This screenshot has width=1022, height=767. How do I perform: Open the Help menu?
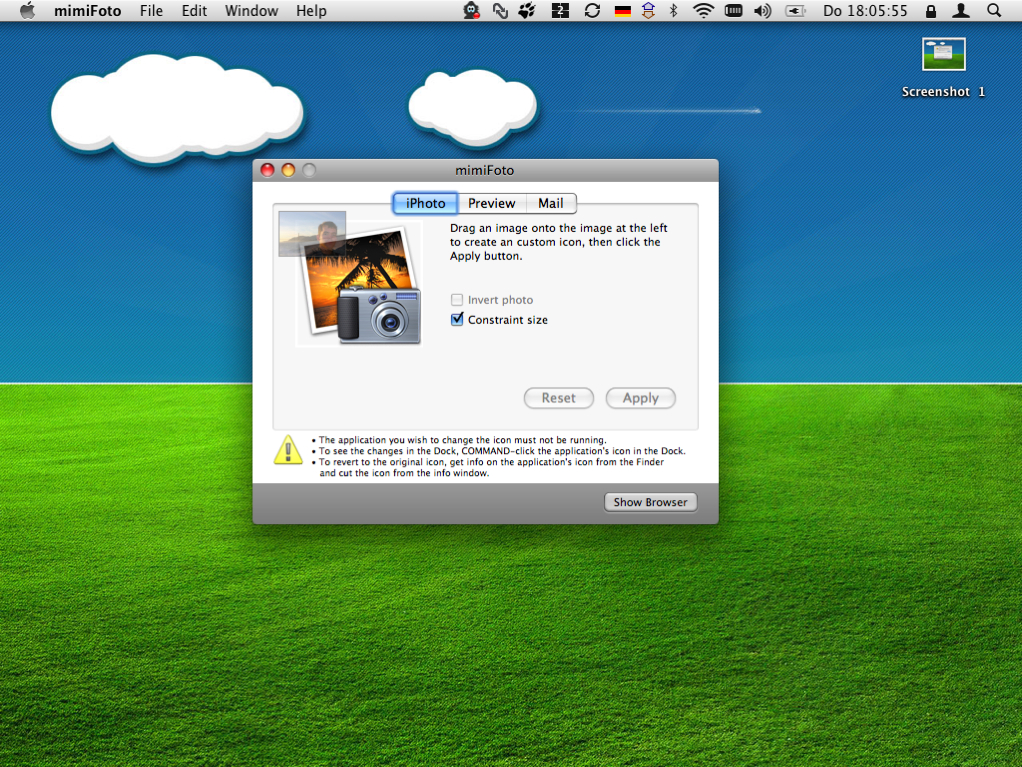point(312,10)
